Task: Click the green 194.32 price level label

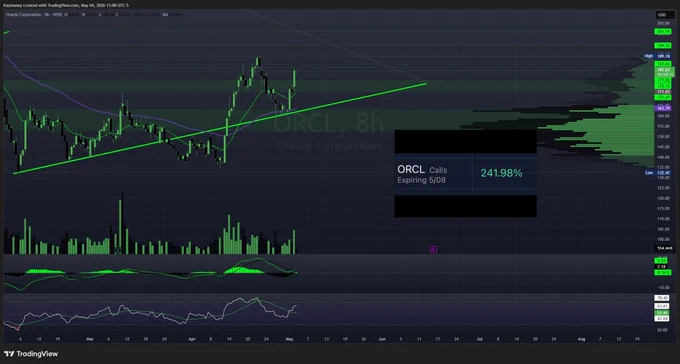Action: [x=663, y=45]
